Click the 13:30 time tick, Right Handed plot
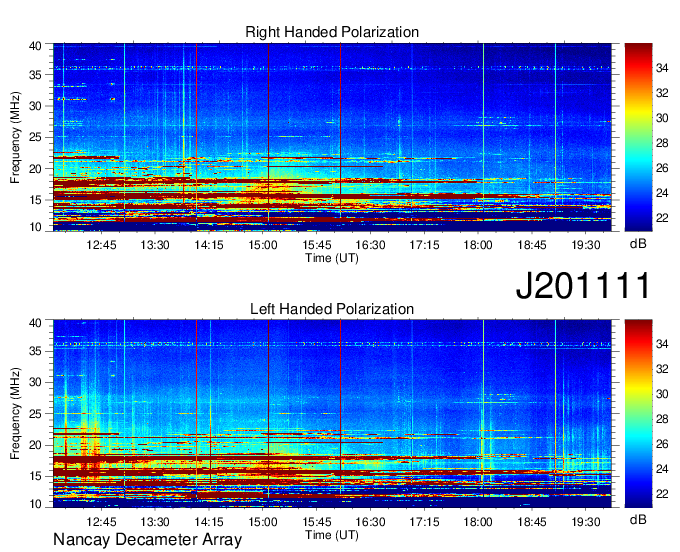This screenshot has height=552, width=680. point(155,245)
